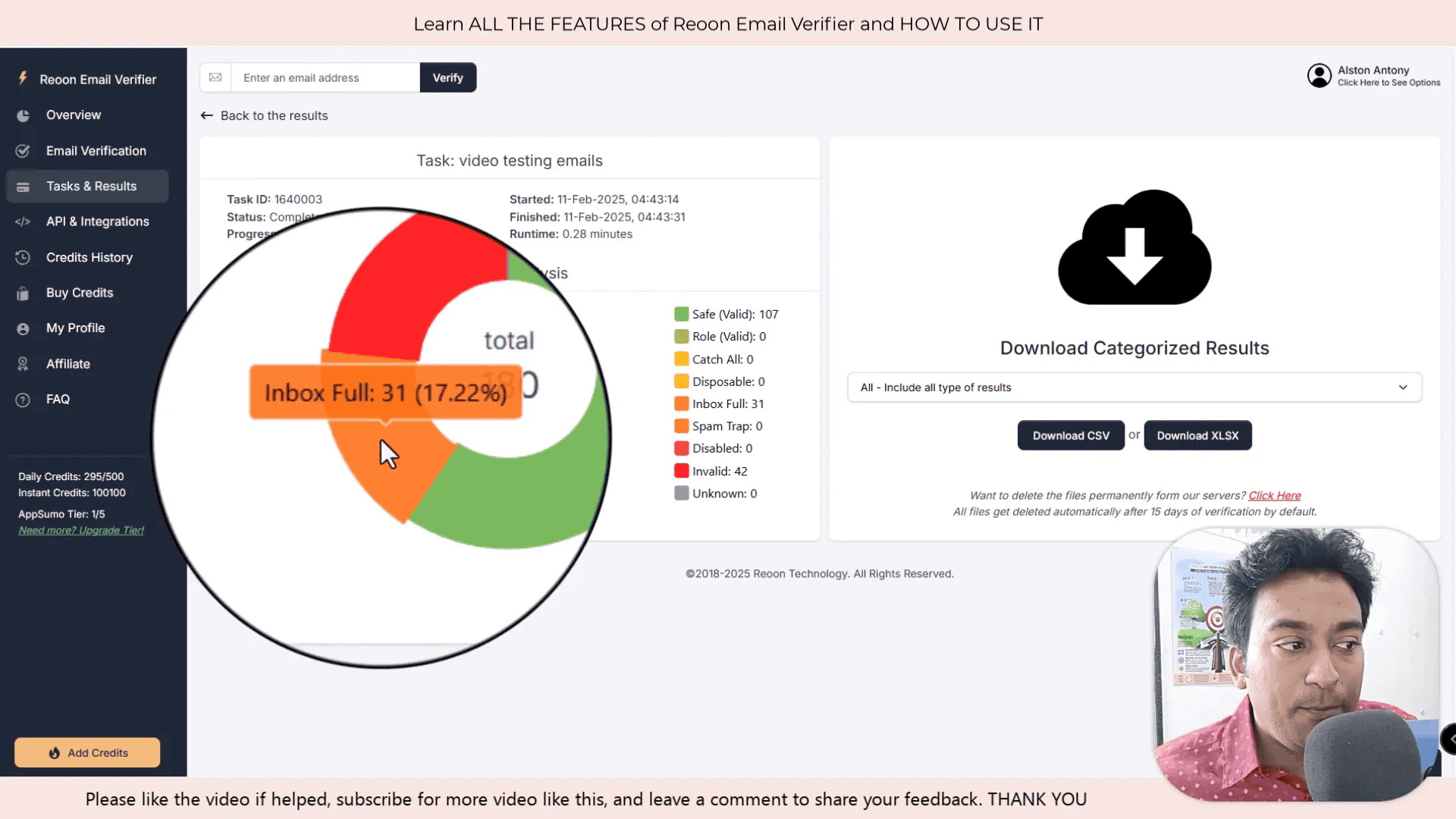
Task: Click the Tasks & Results list icon
Action: pyautogui.click(x=23, y=187)
